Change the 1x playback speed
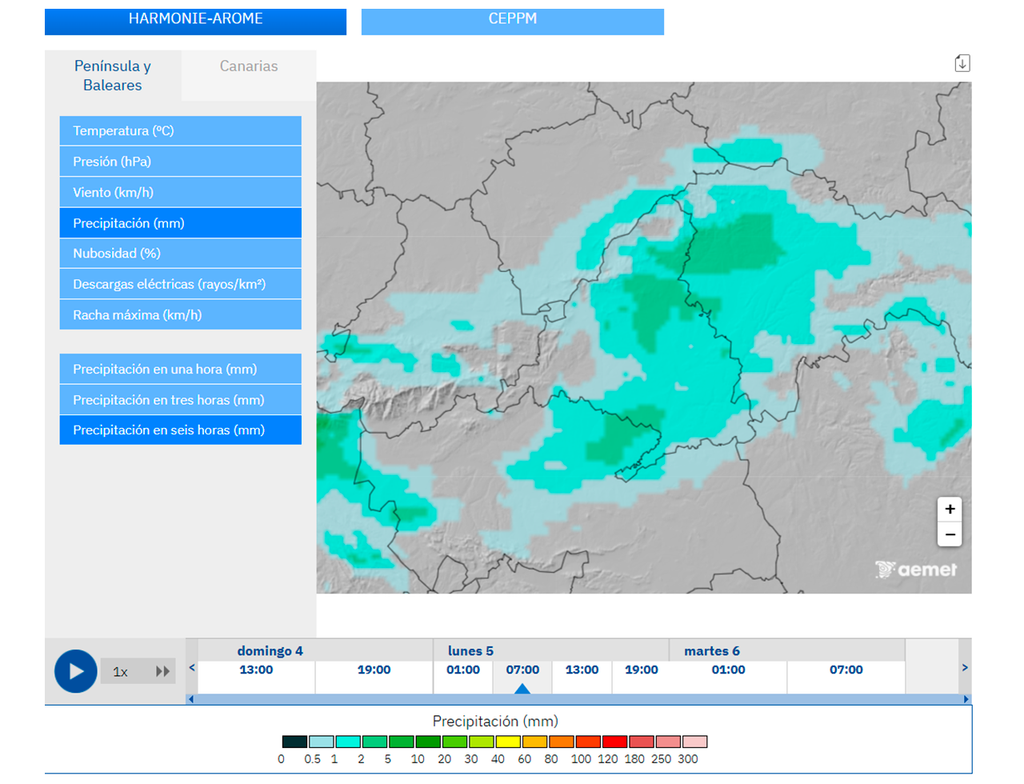Screen dimensions: 1024x784 121,672
